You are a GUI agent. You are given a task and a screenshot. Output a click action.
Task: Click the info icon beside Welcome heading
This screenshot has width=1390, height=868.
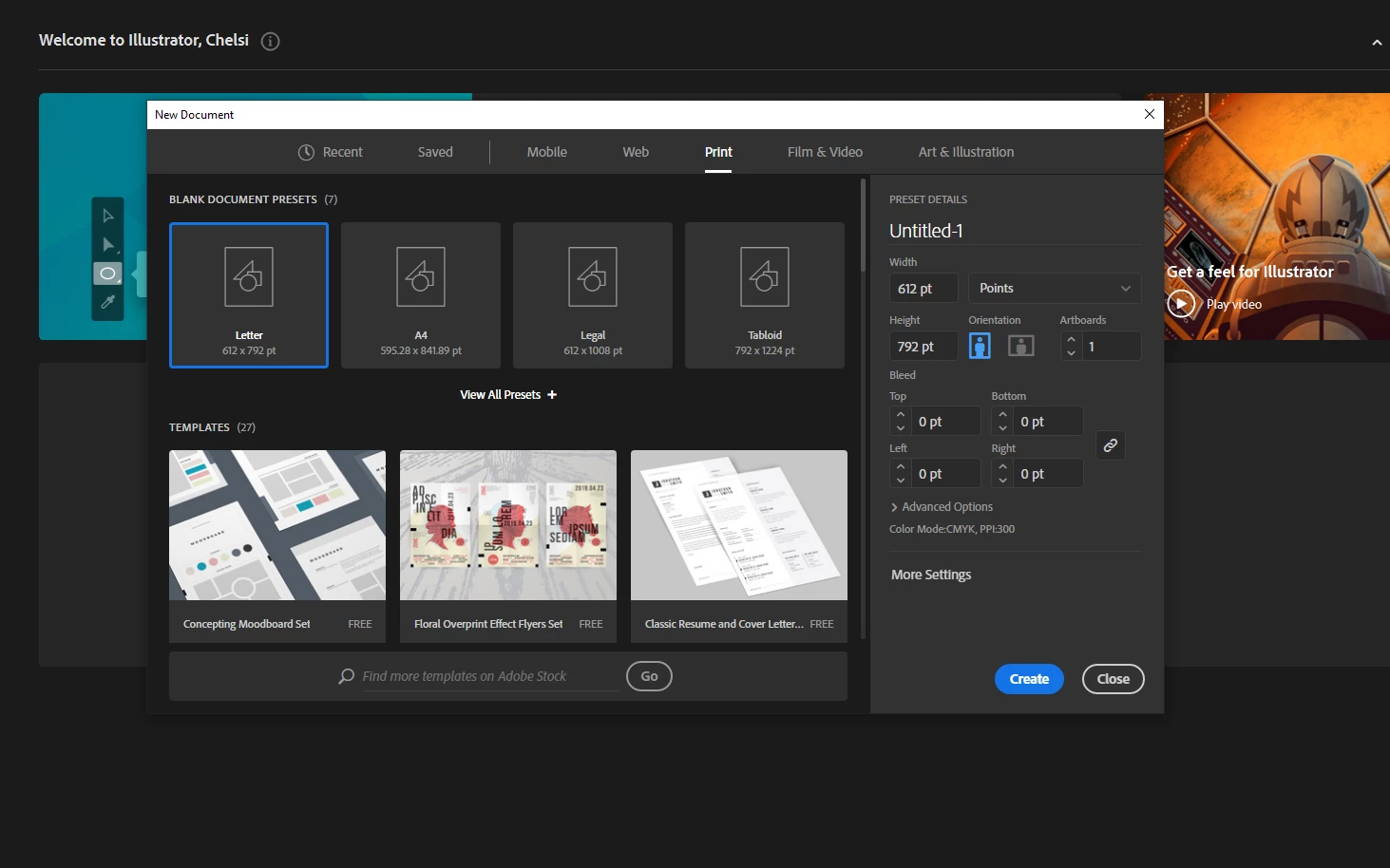[x=270, y=41]
